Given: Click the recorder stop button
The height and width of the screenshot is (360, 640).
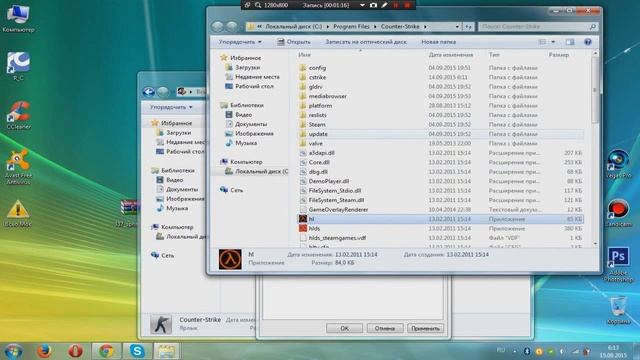Looking at the screenshot, I should [x=407, y=5].
